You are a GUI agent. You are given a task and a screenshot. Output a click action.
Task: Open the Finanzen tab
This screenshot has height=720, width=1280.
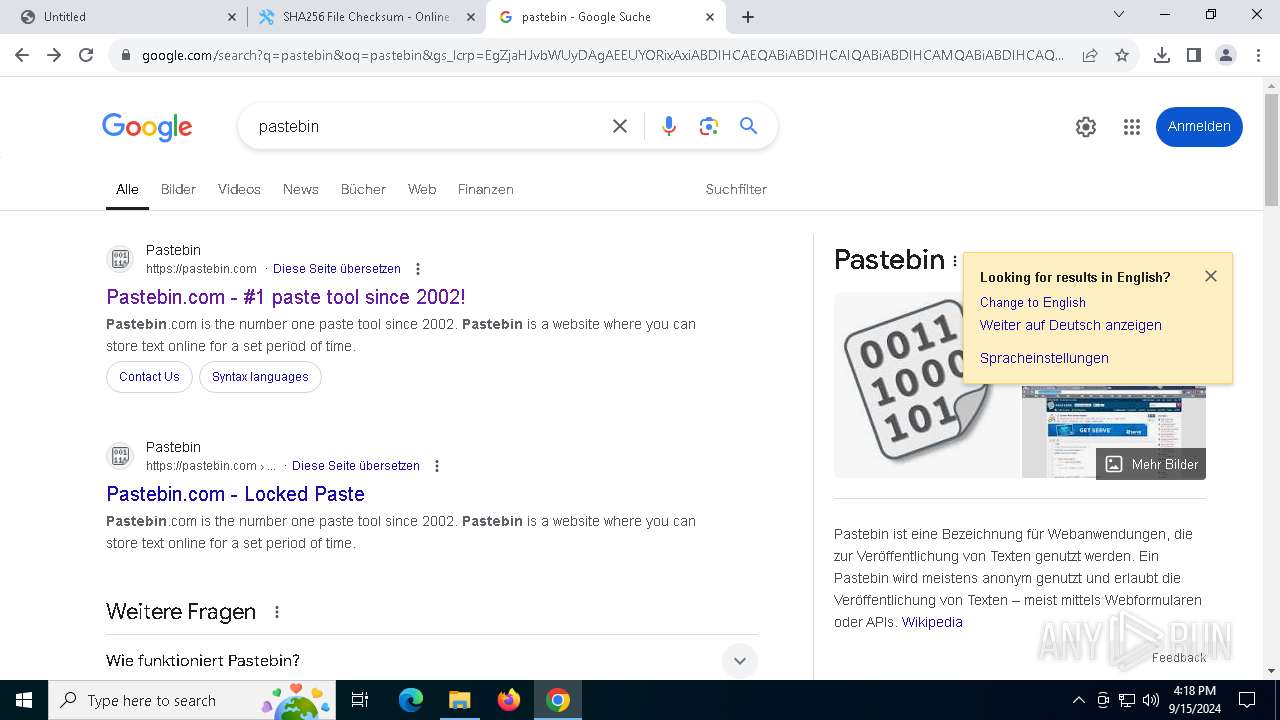pyautogui.click(x=486, y=189)
